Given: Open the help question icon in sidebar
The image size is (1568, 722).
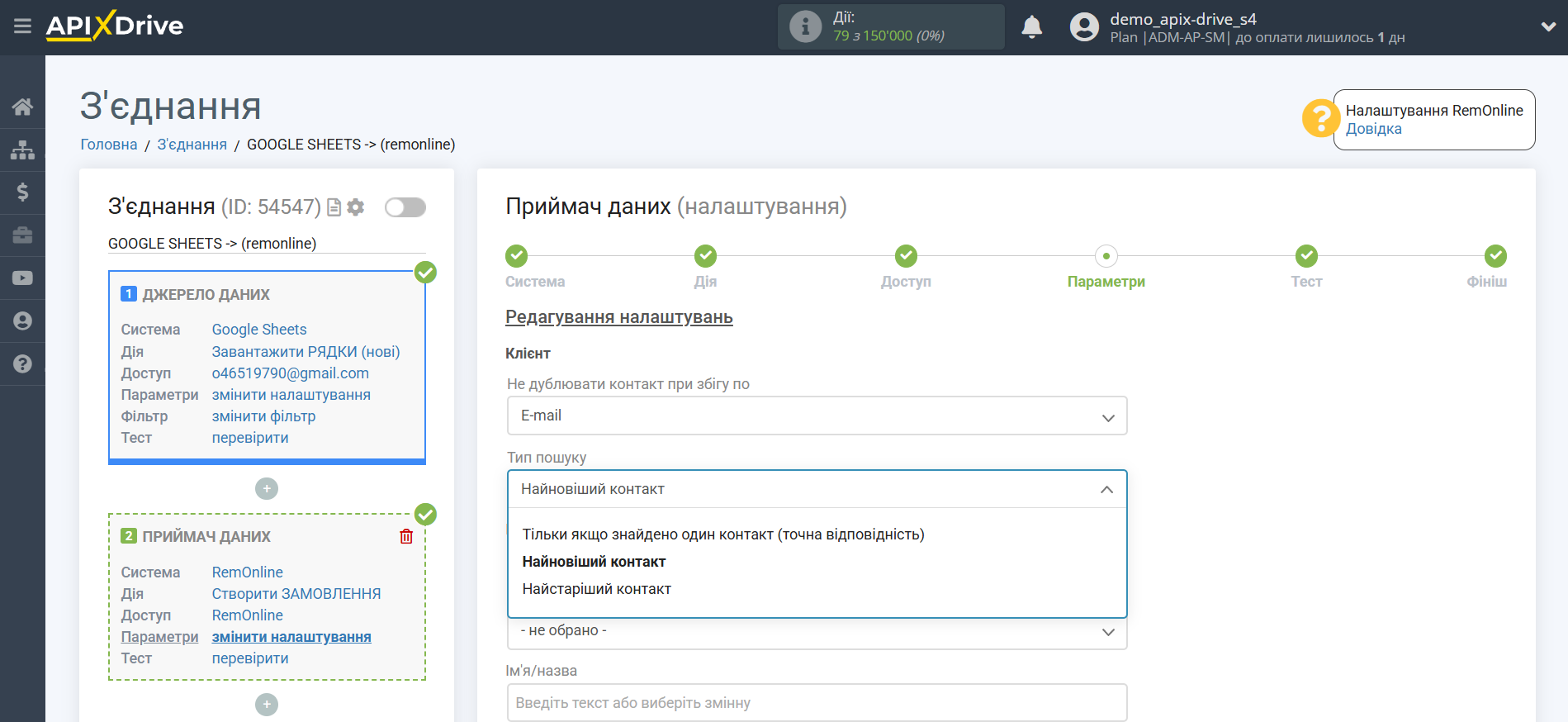Looking at the screenshot, I should point(22,363).
